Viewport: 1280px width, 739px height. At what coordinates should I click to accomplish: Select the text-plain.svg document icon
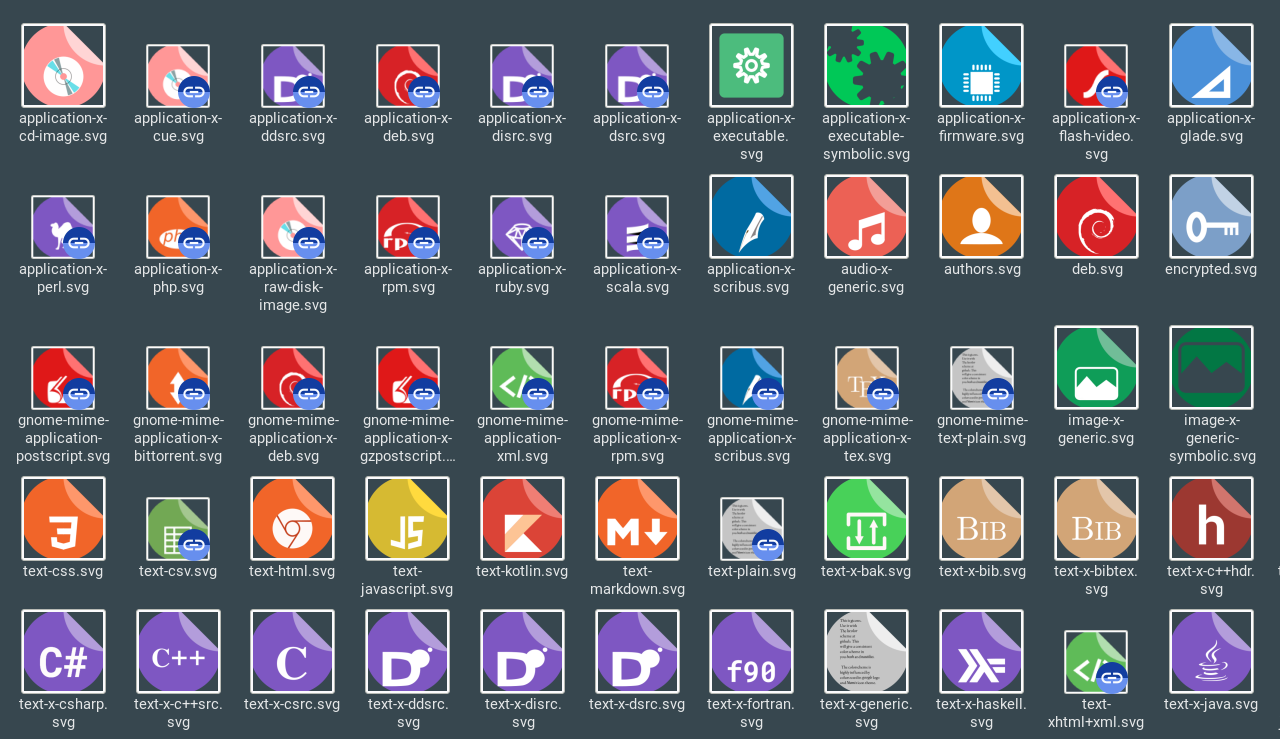[751, 529]
